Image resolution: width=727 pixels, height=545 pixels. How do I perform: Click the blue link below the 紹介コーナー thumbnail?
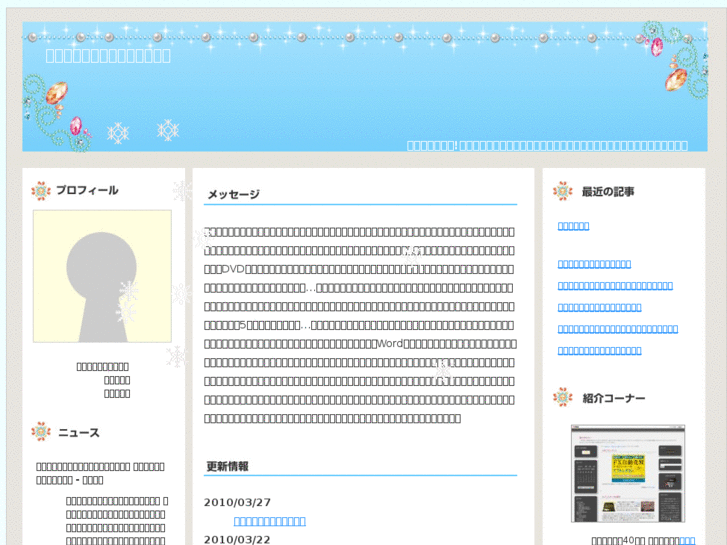point(687,540)
